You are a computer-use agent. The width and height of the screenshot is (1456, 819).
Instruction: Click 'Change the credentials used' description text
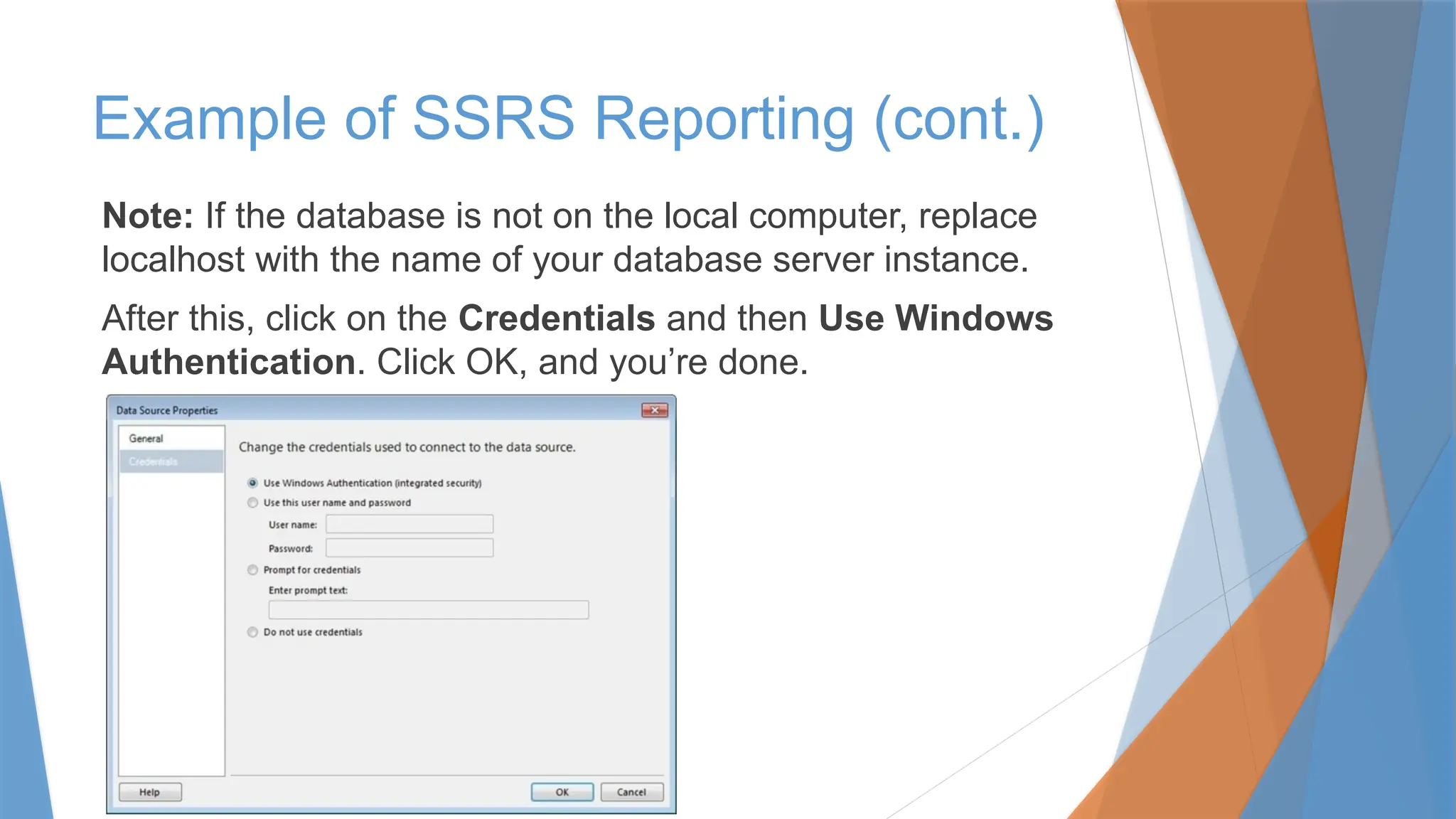click(407, 447)
